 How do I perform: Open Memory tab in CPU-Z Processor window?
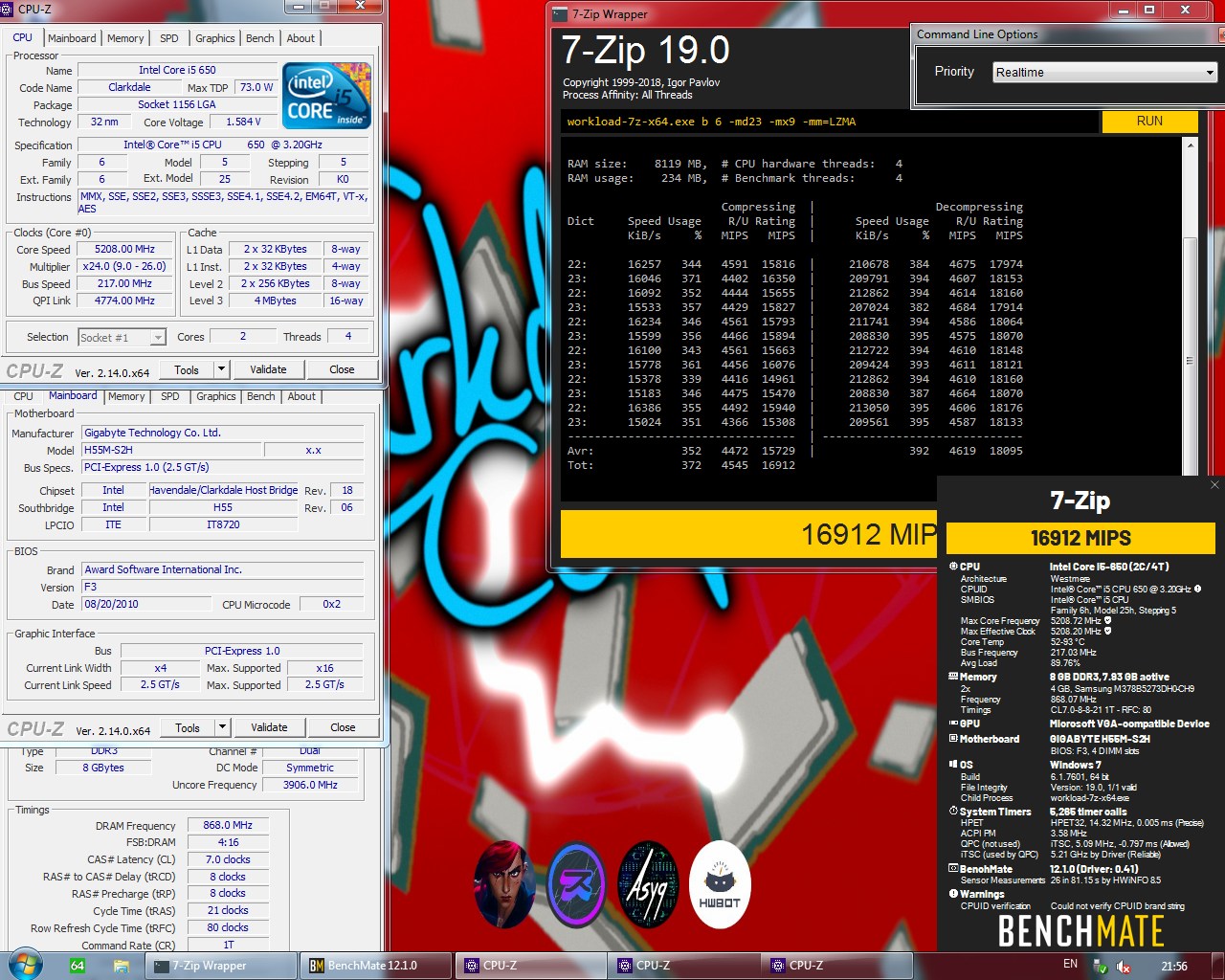tap(125, 38)
